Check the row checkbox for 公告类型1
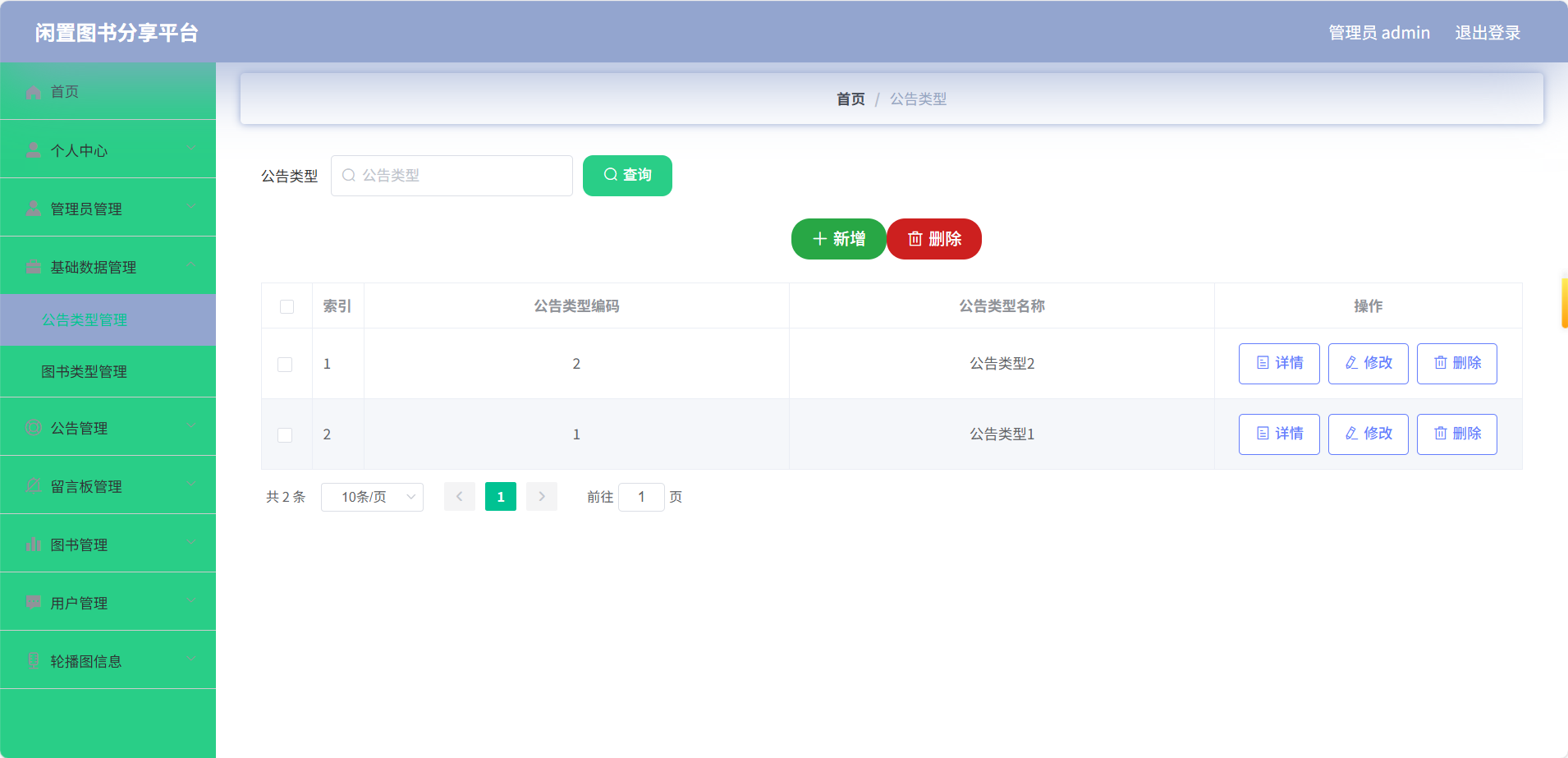 point(285,434)
